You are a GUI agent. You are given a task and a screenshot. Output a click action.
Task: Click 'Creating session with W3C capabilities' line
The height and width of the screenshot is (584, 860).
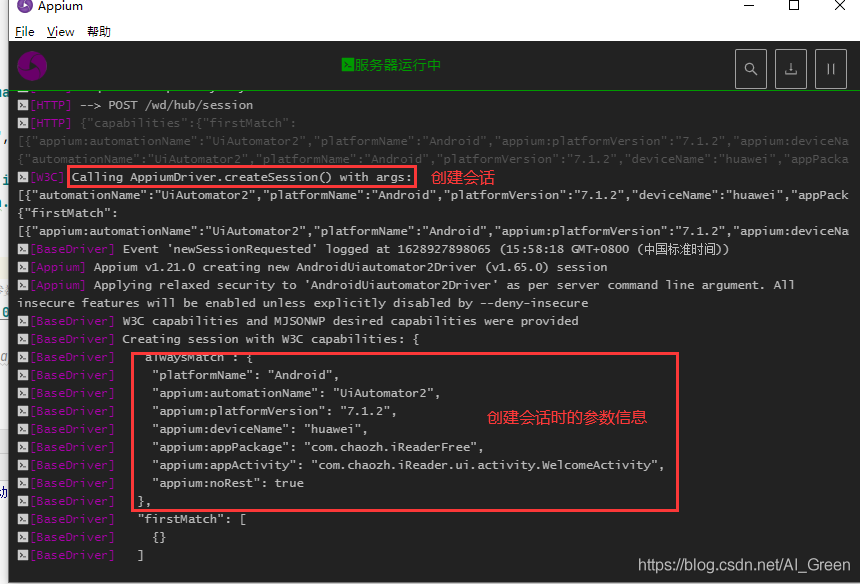click(270, 339)
